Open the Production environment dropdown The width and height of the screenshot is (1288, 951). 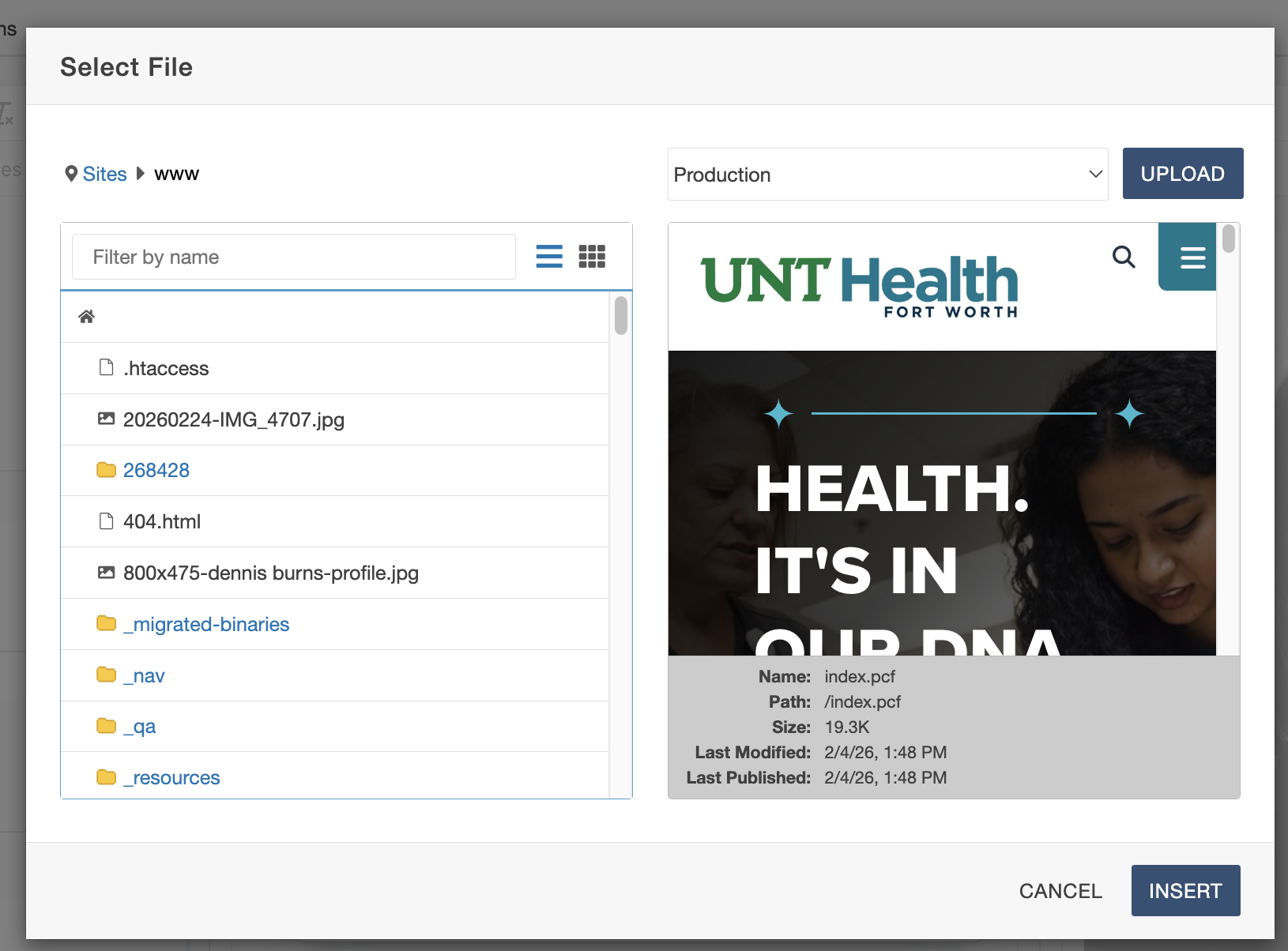(x=887, y=175)
